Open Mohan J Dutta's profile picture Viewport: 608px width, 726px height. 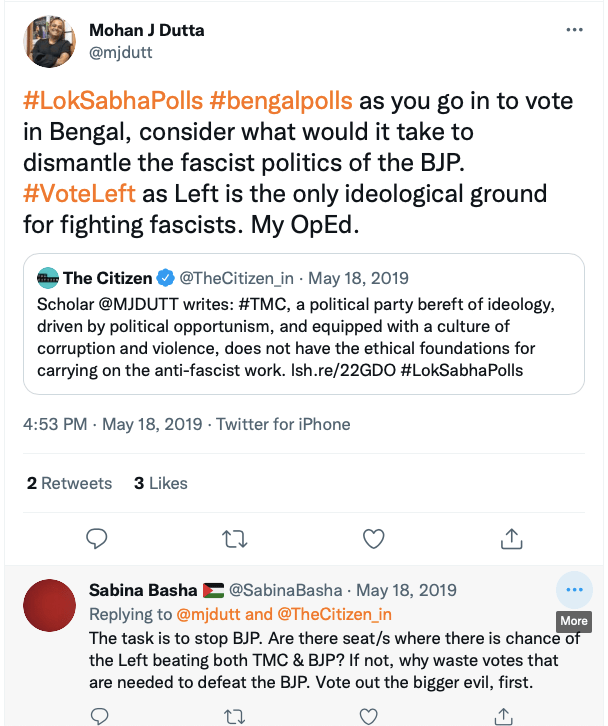[51, 41]
